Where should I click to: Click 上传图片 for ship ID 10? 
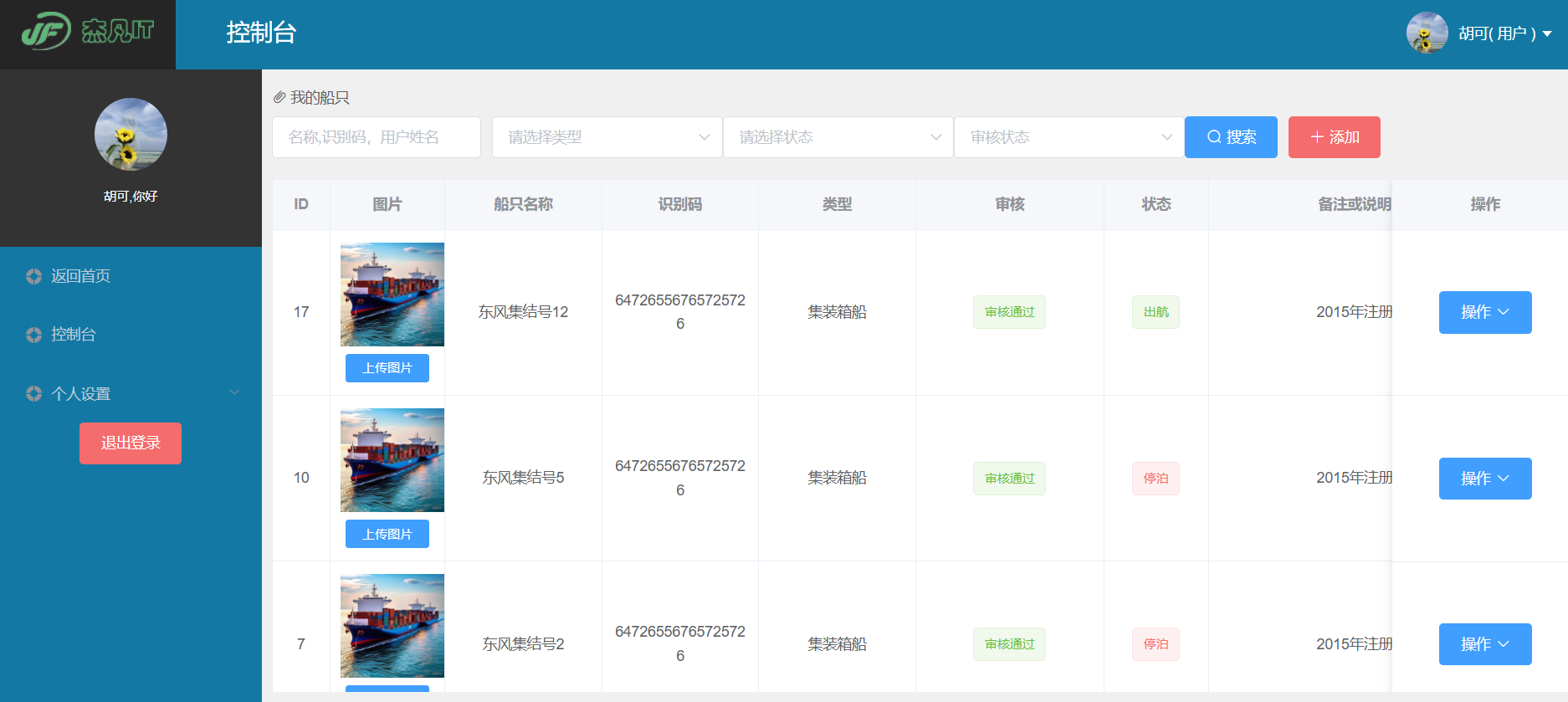[387, 534]
